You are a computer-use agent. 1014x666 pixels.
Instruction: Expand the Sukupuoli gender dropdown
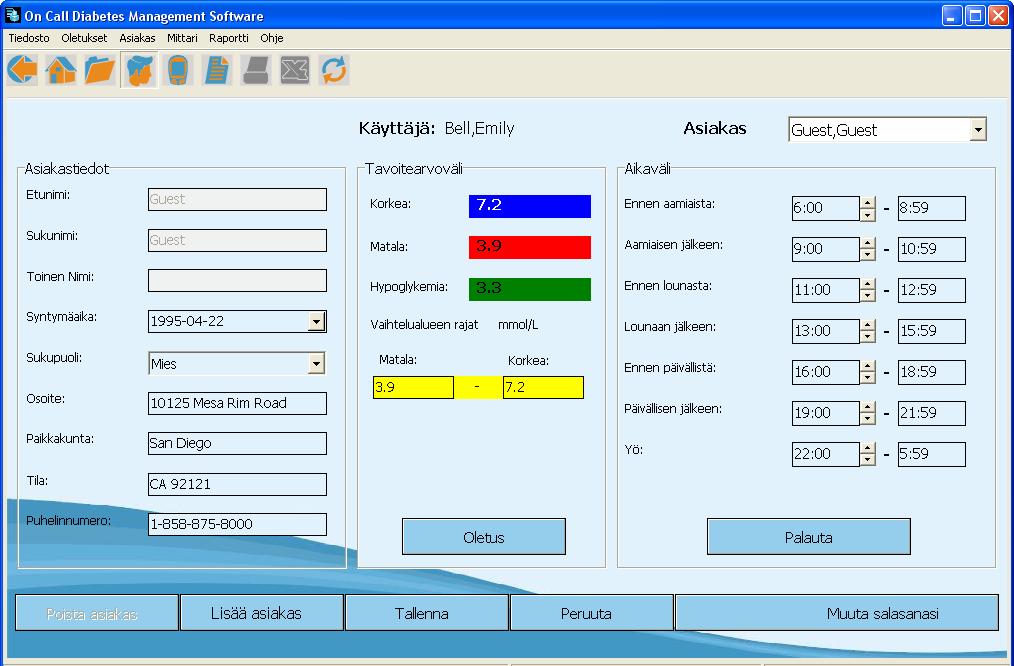click(x=316, y=363)
